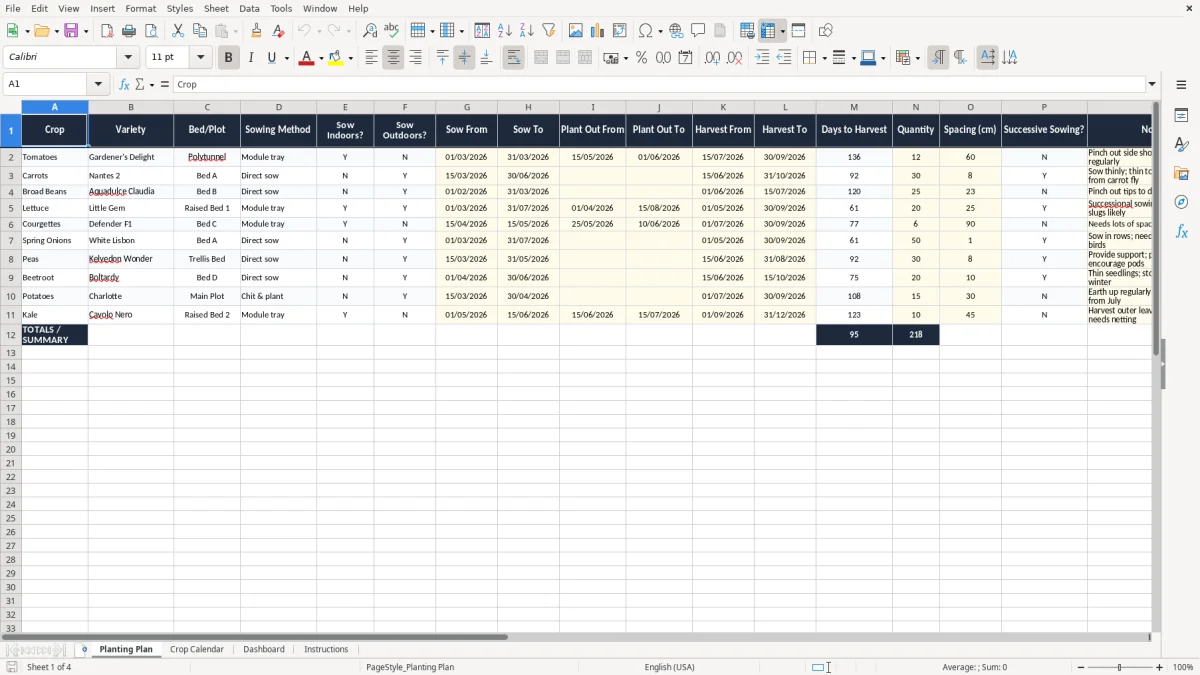Toggle Left-To-Right text direction
The height and width of the screenshot is (675, 1200).
click(x=938, y=58)
